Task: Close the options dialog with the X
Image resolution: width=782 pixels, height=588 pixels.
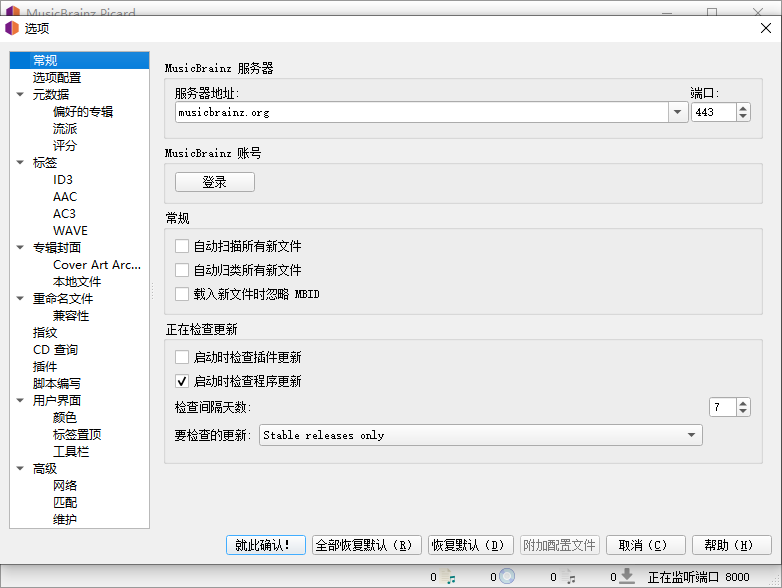Action: pos(766,28)
